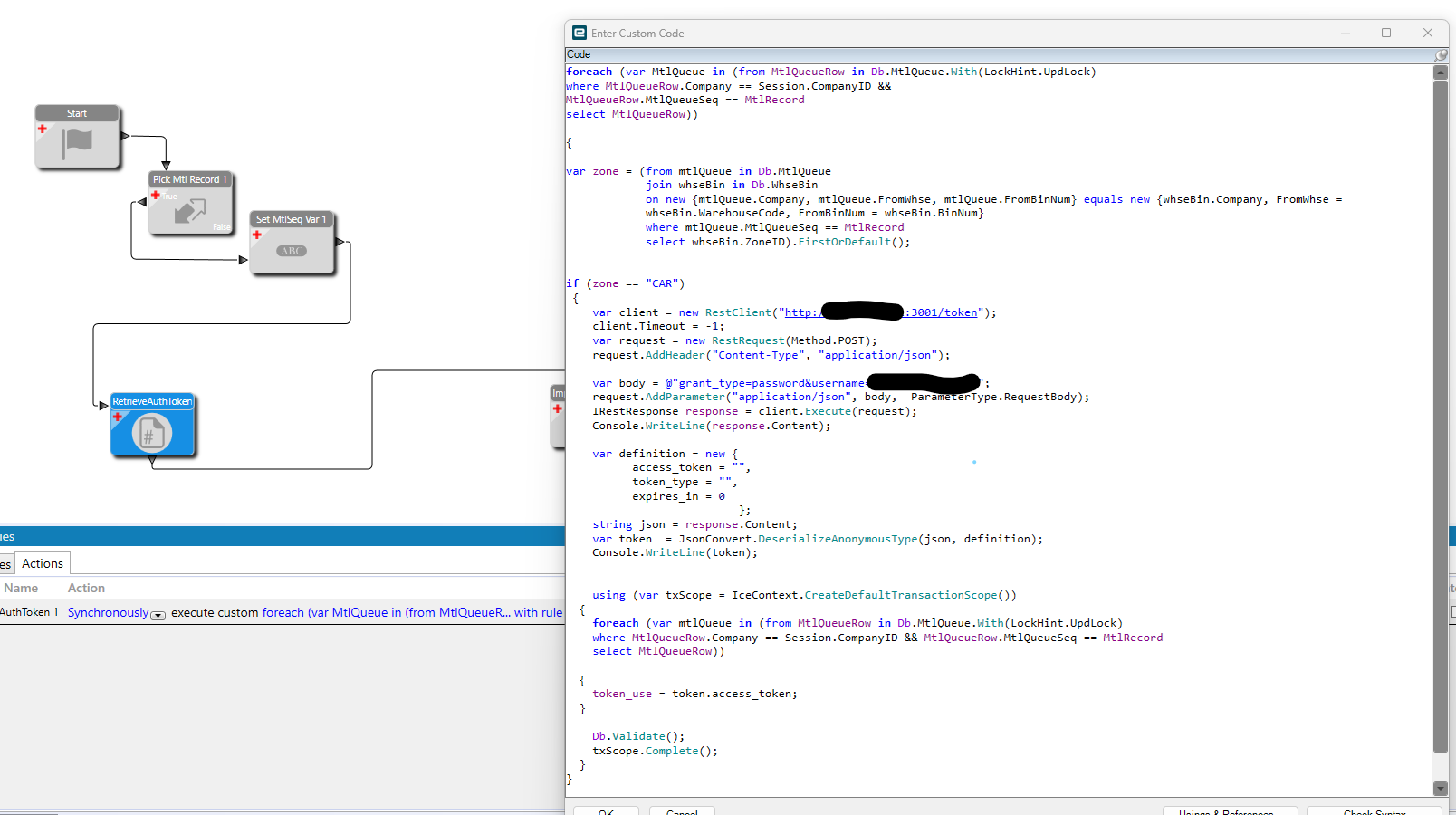The height and width of the screenshot is (815, 1456).
Task: Select the Start flag node icon
Action: (x=78, y=141)
